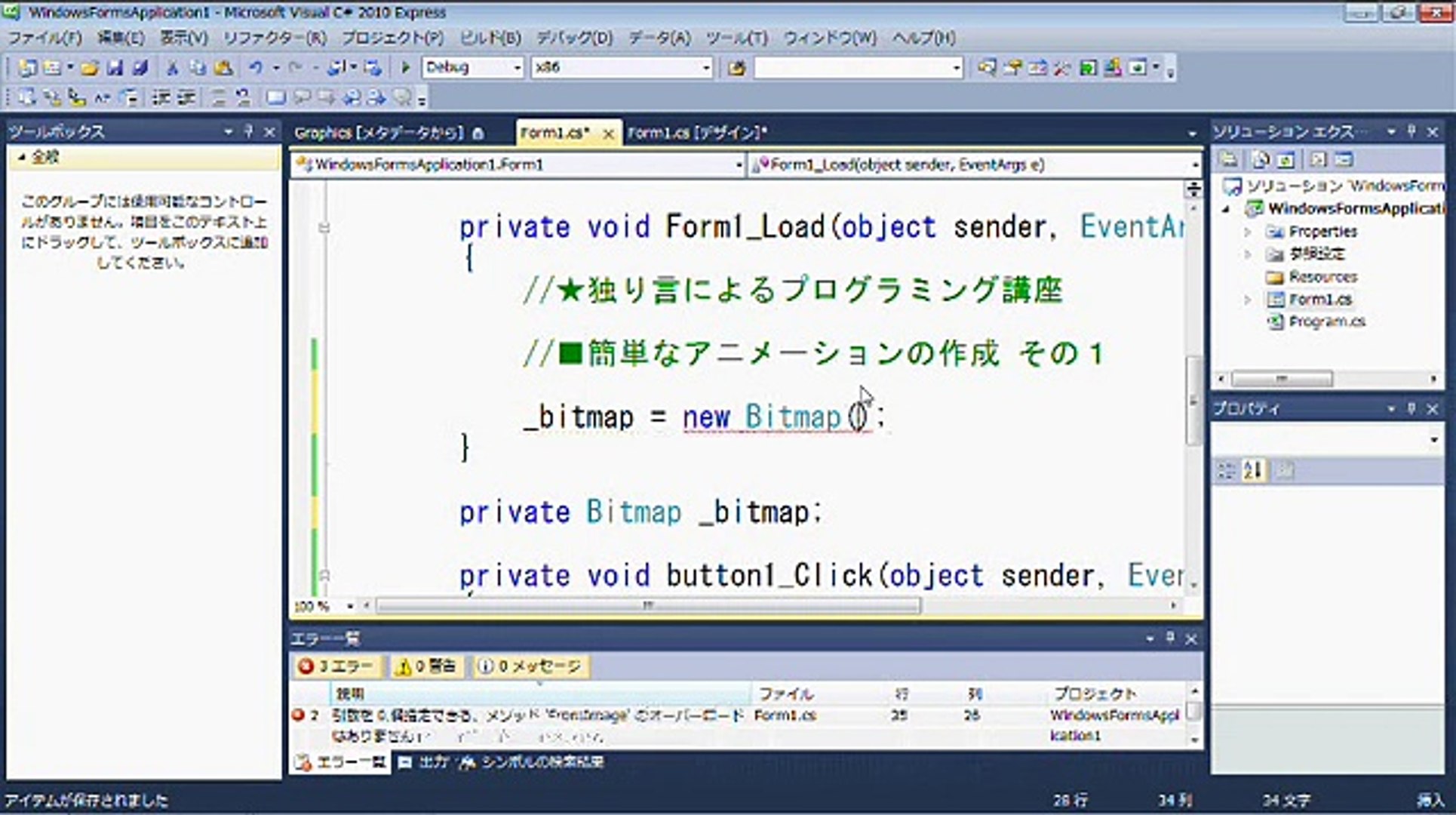Image resolution: width=1456 pixels, height=815 pixels.
Task: Click the Start Page toolbar icon
Action: 1087,68
